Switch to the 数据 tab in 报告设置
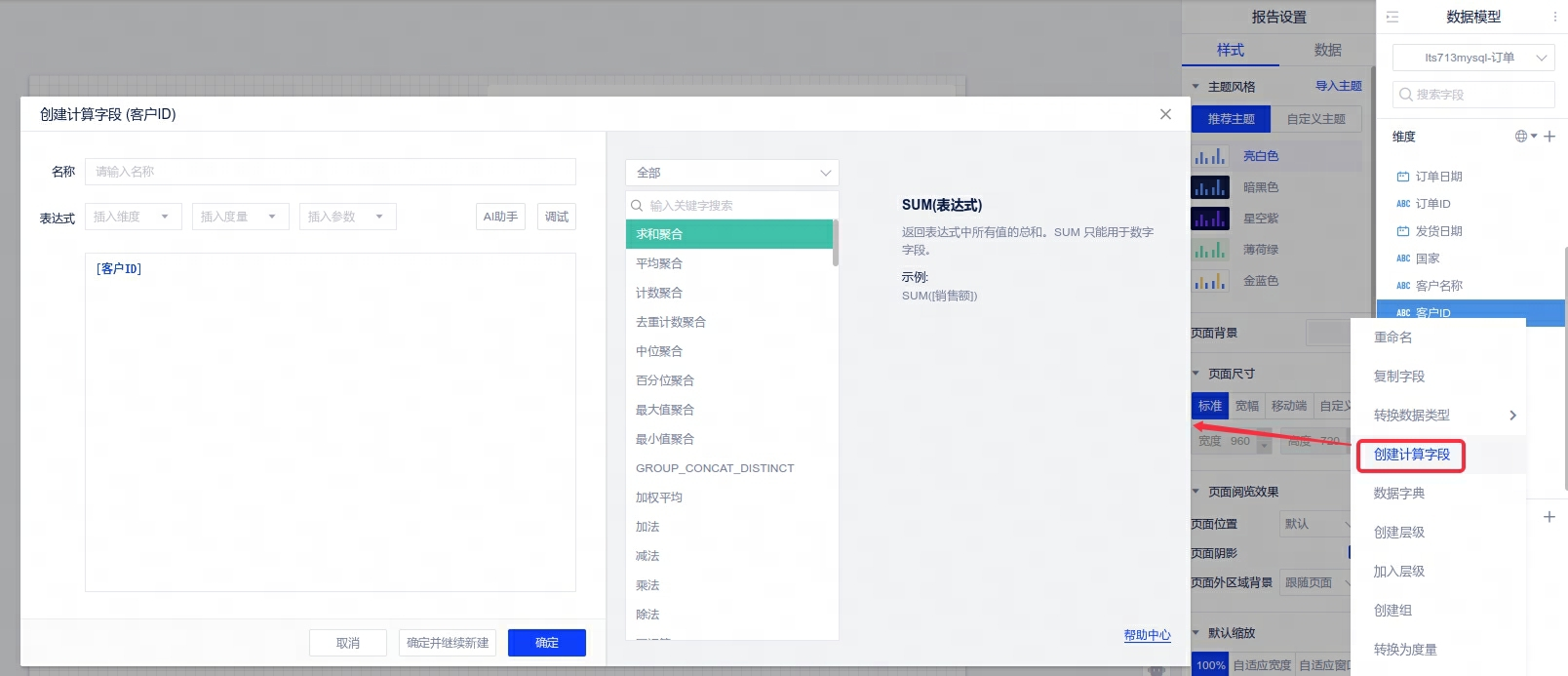 (x=1327, y=50)
